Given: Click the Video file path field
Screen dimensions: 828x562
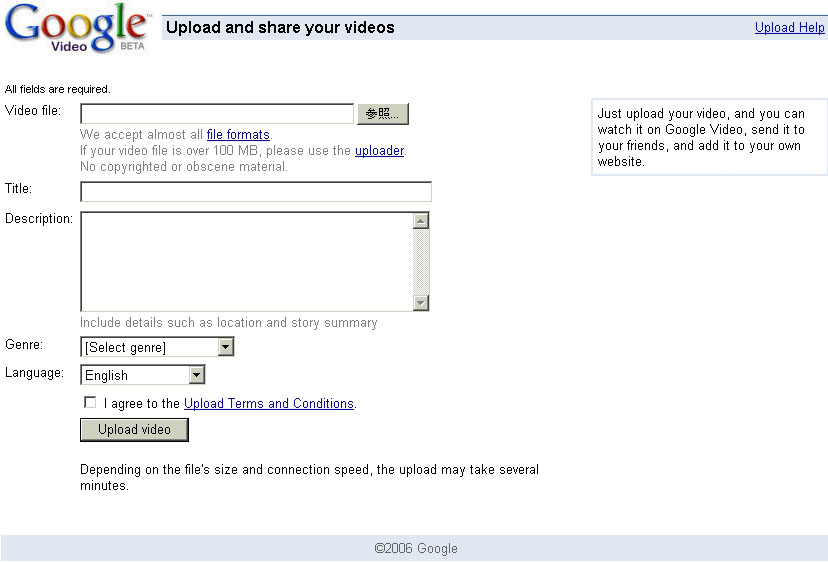Looking at the screenshot, I should pos(217,114).
